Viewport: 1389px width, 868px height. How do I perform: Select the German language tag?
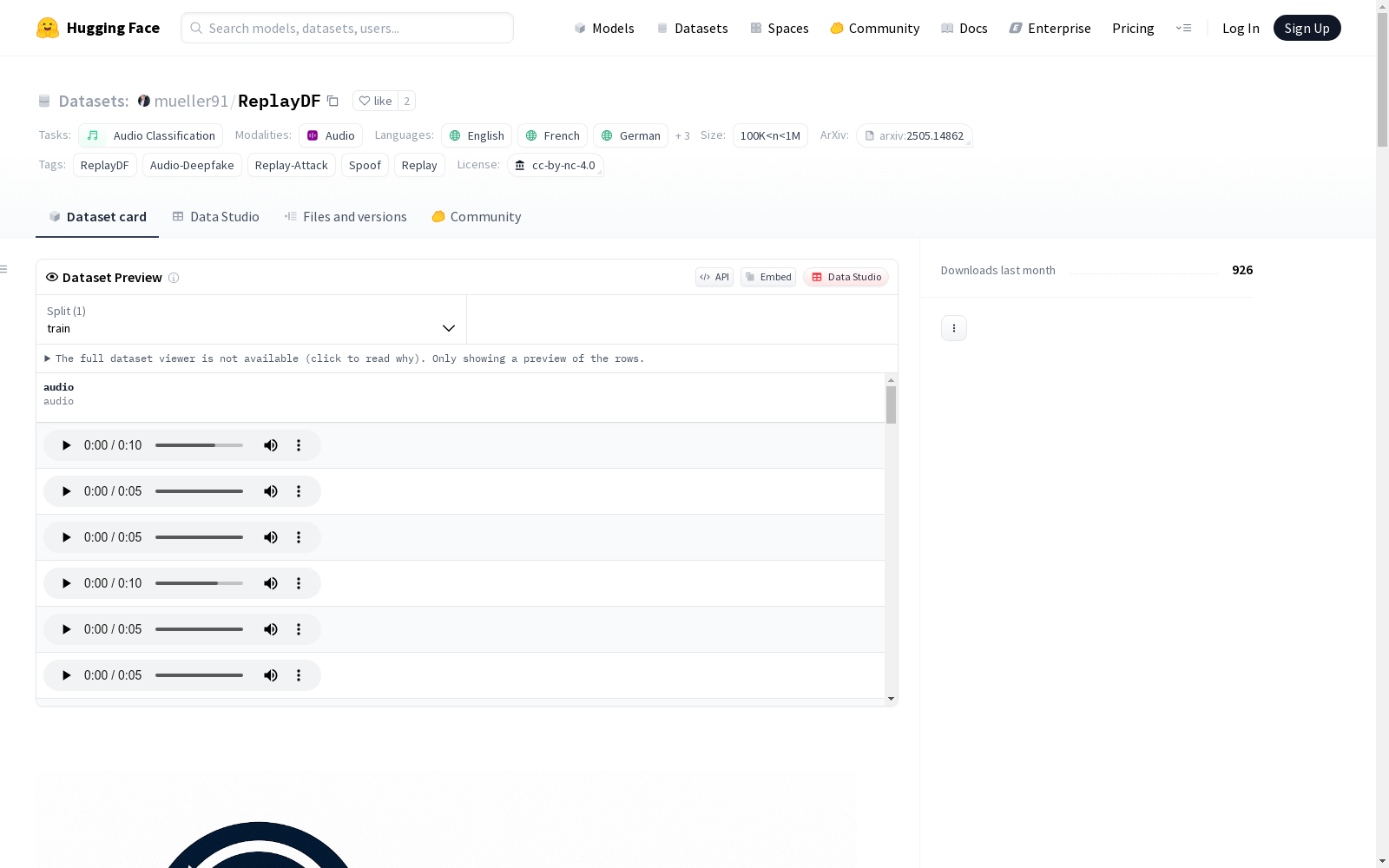point(631,135)
